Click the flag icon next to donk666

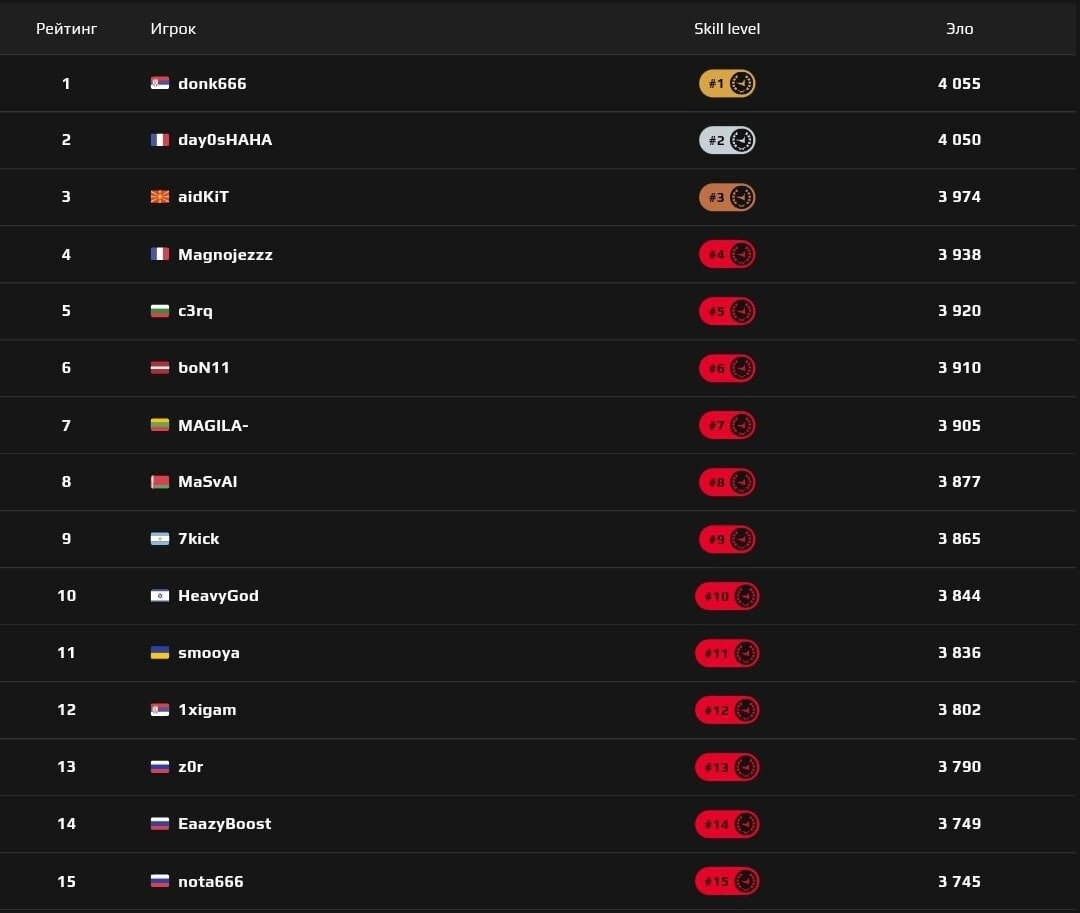coord(160,83)
